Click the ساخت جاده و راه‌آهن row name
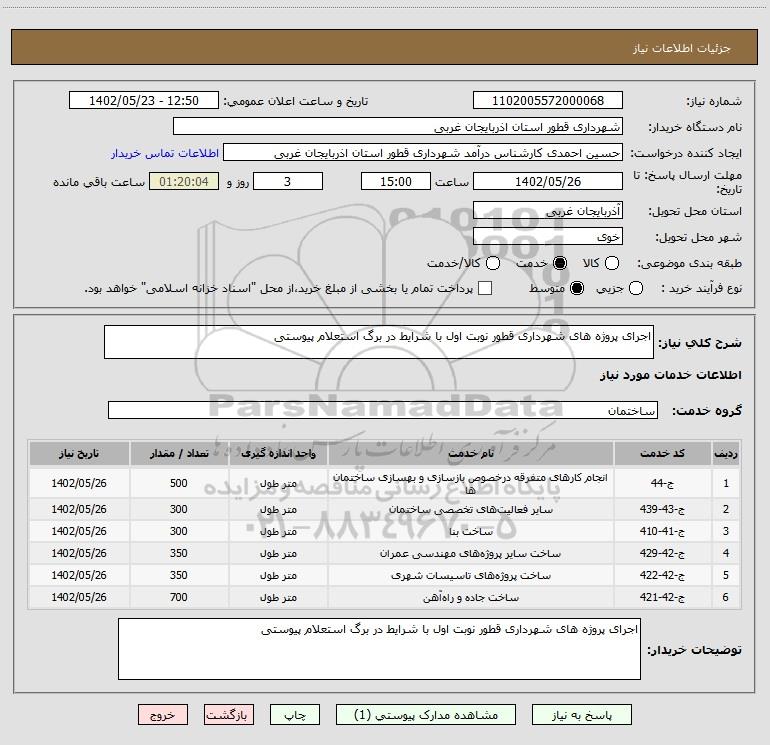 coord(471,597)
